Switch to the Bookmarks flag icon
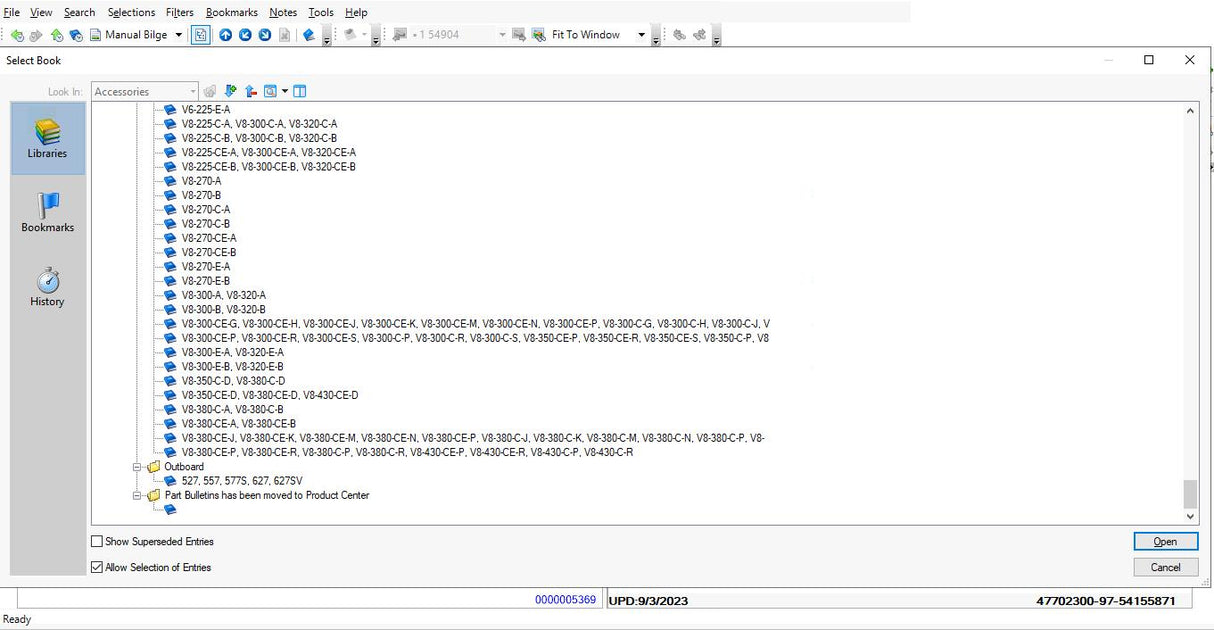 click(x=47, y=212)
